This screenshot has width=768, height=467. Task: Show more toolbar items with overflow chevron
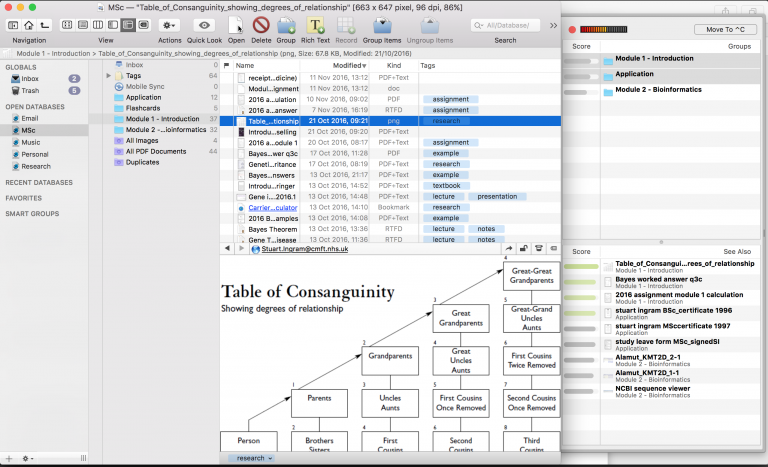(553, 25)
